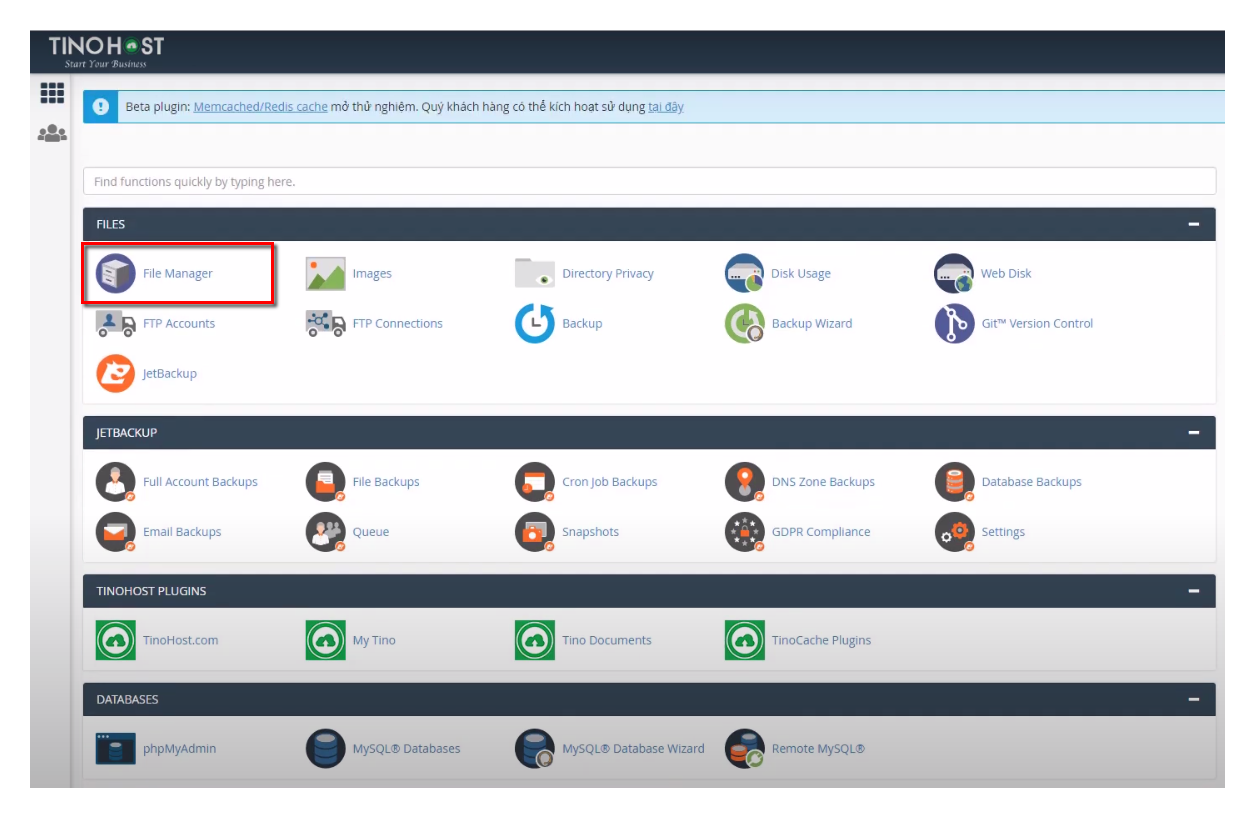
Task: Open Remote MySQL icon
Action: pos(744,748)
